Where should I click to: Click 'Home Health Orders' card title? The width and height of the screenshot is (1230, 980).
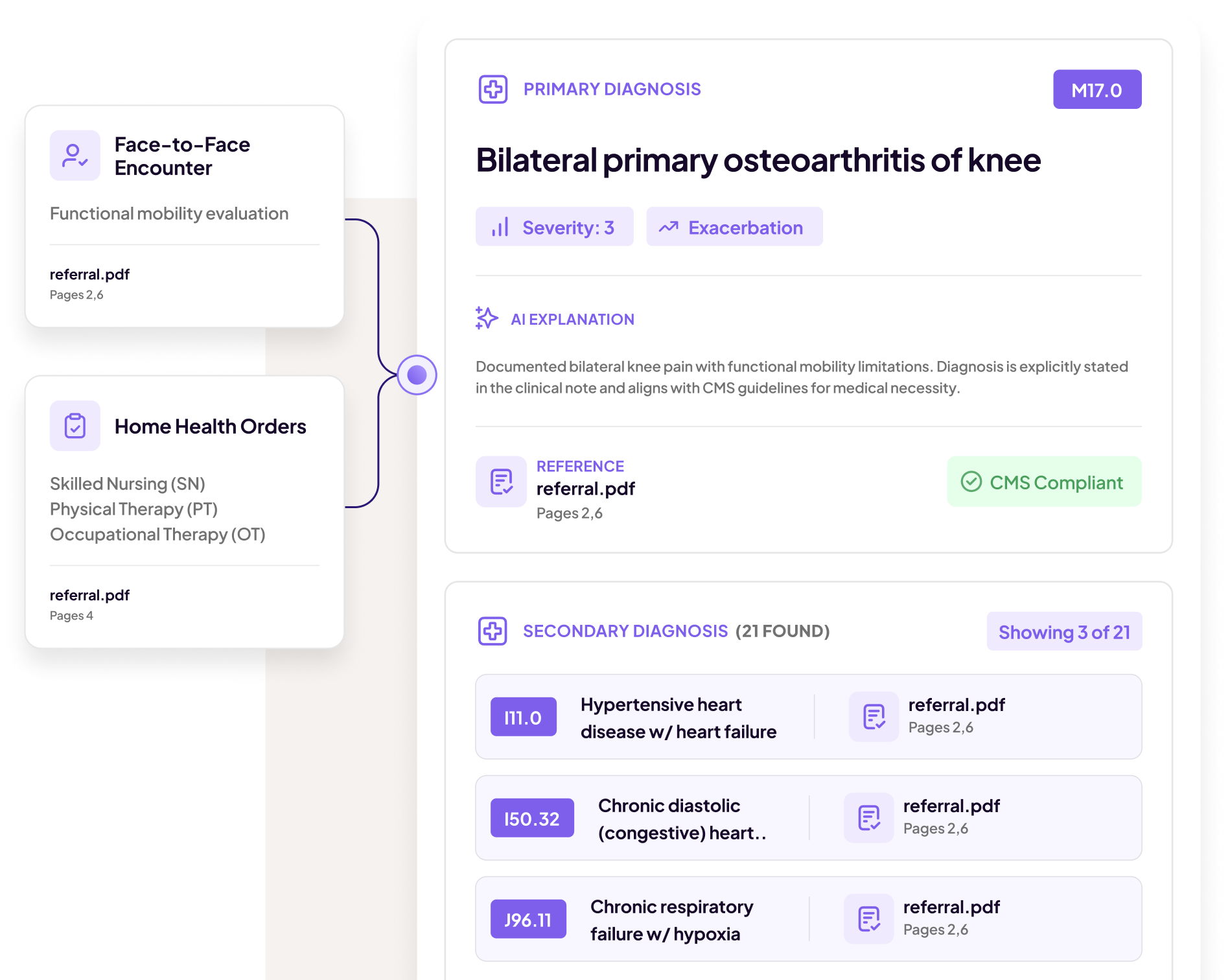(x=210, y=426)
